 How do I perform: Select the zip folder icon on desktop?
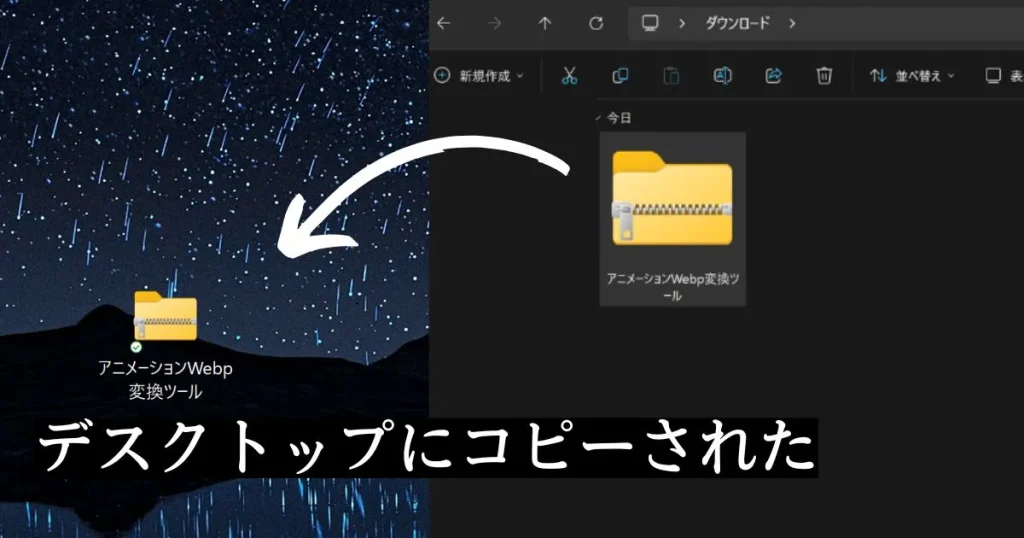[165, 316]
